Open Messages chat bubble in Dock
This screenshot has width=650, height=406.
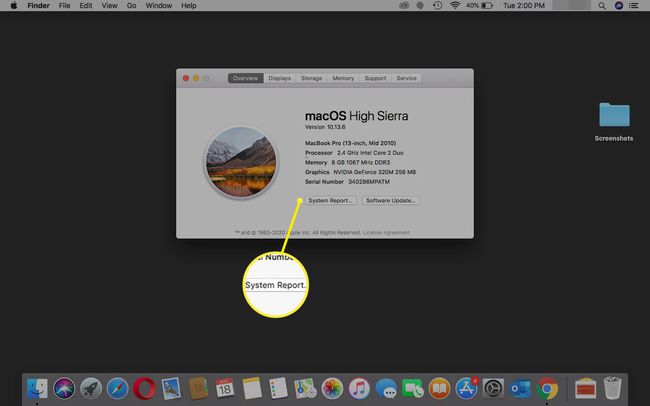pos(386,389)
